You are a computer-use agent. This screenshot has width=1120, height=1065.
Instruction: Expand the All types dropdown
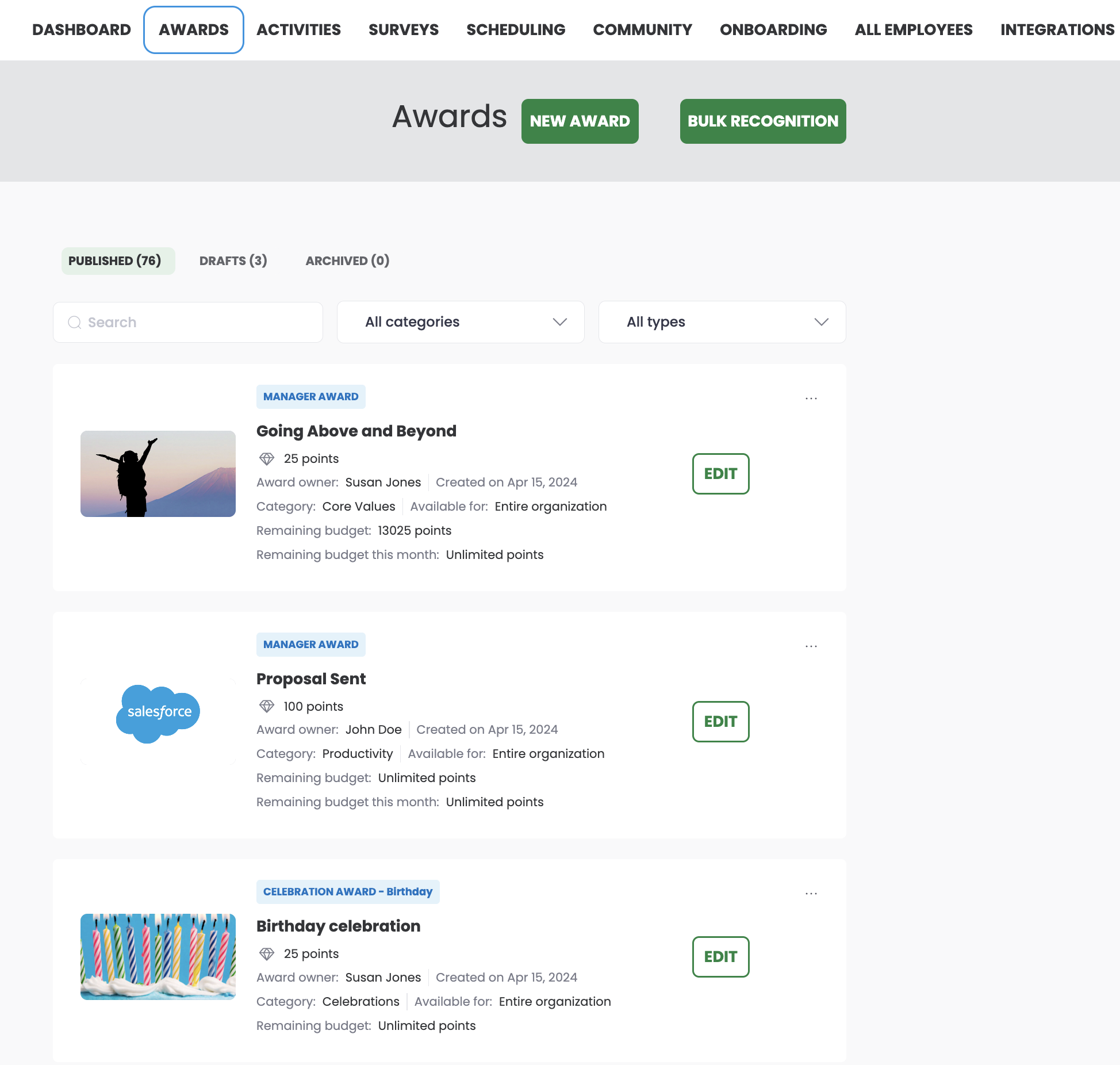pos(722,322)
